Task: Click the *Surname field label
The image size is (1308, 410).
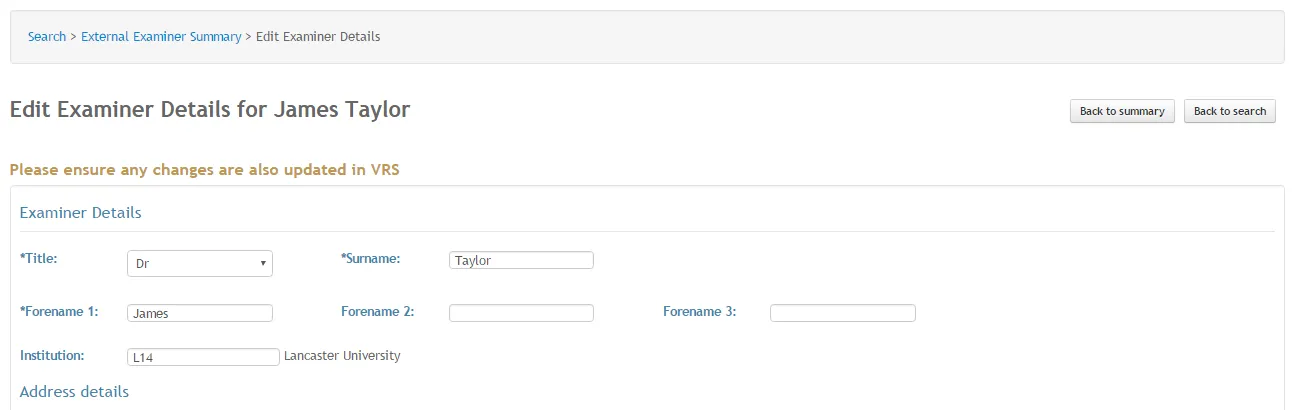Action: (371, 258)
